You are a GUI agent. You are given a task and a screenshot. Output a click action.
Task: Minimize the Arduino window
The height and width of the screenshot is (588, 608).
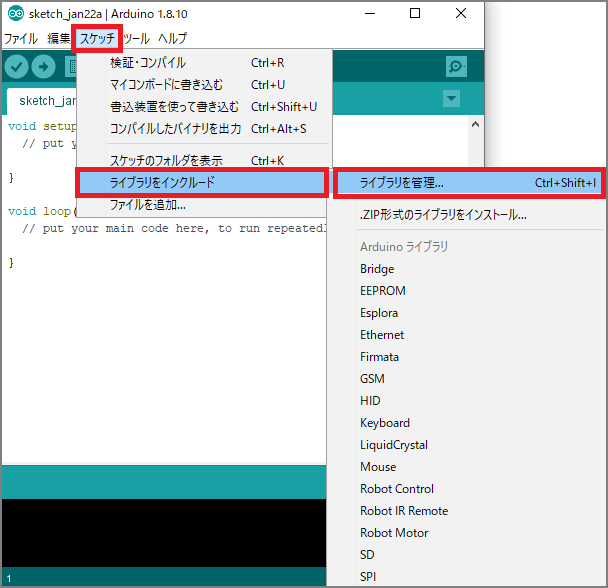click(x=370, y=13)
